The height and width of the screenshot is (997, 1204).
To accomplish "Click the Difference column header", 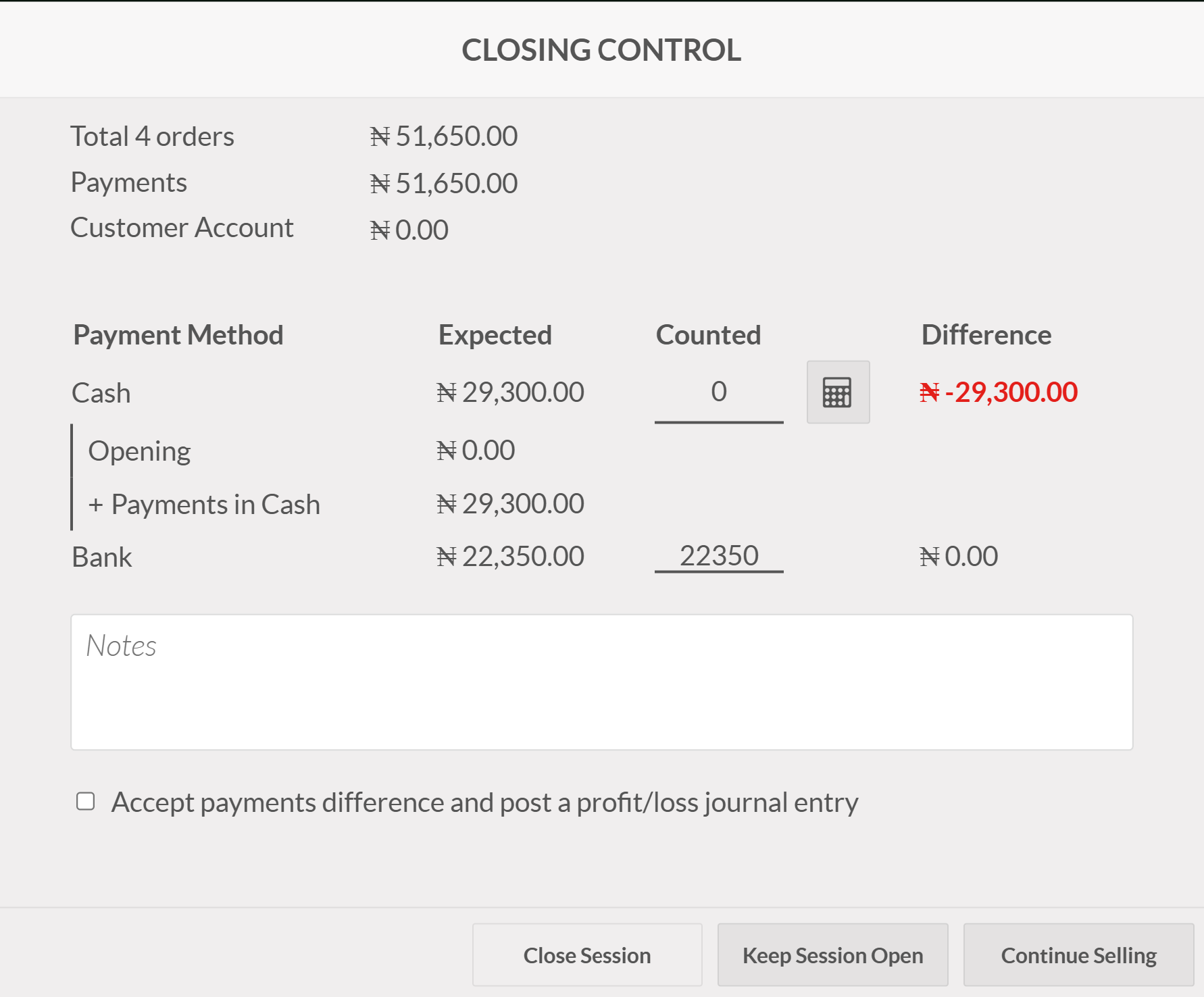I will tap(986, 335).
